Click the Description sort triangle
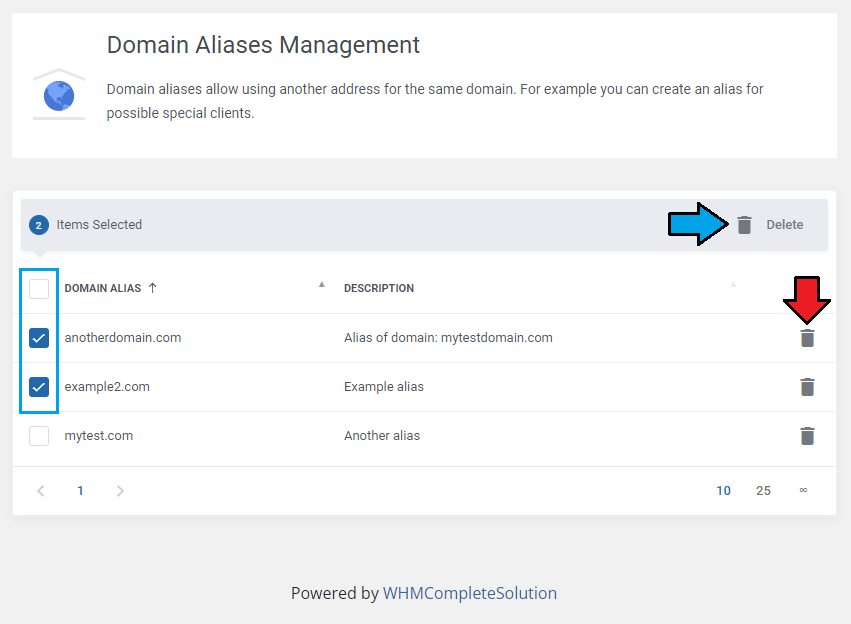The height and width of the screenshot is (624, 851). point(733,284)
